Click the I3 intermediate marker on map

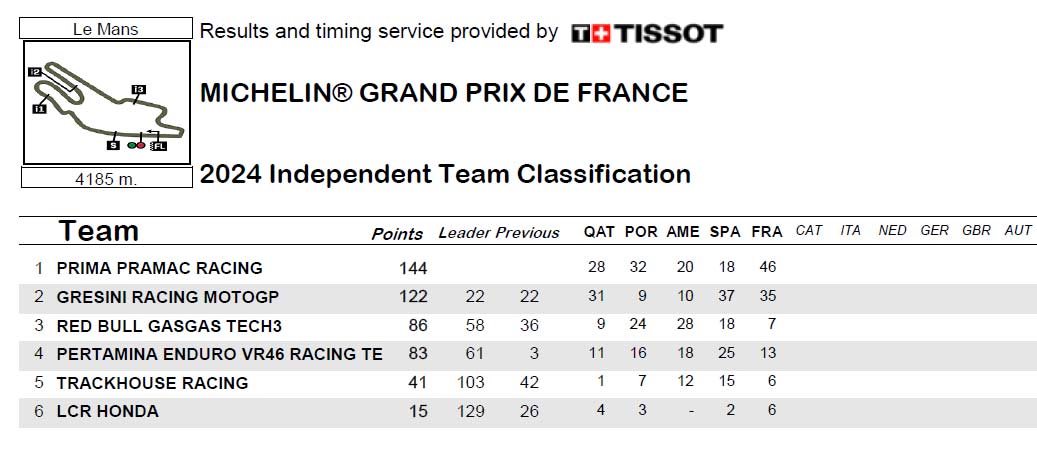[138, 89]
